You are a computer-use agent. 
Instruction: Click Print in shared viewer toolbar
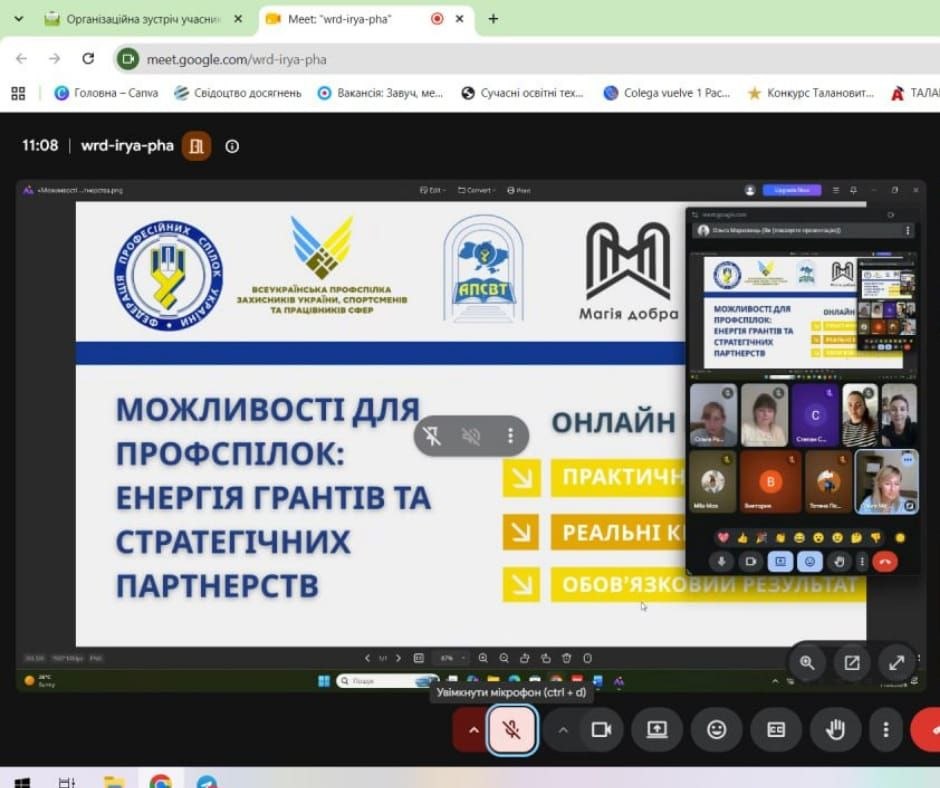click(519, 190)
